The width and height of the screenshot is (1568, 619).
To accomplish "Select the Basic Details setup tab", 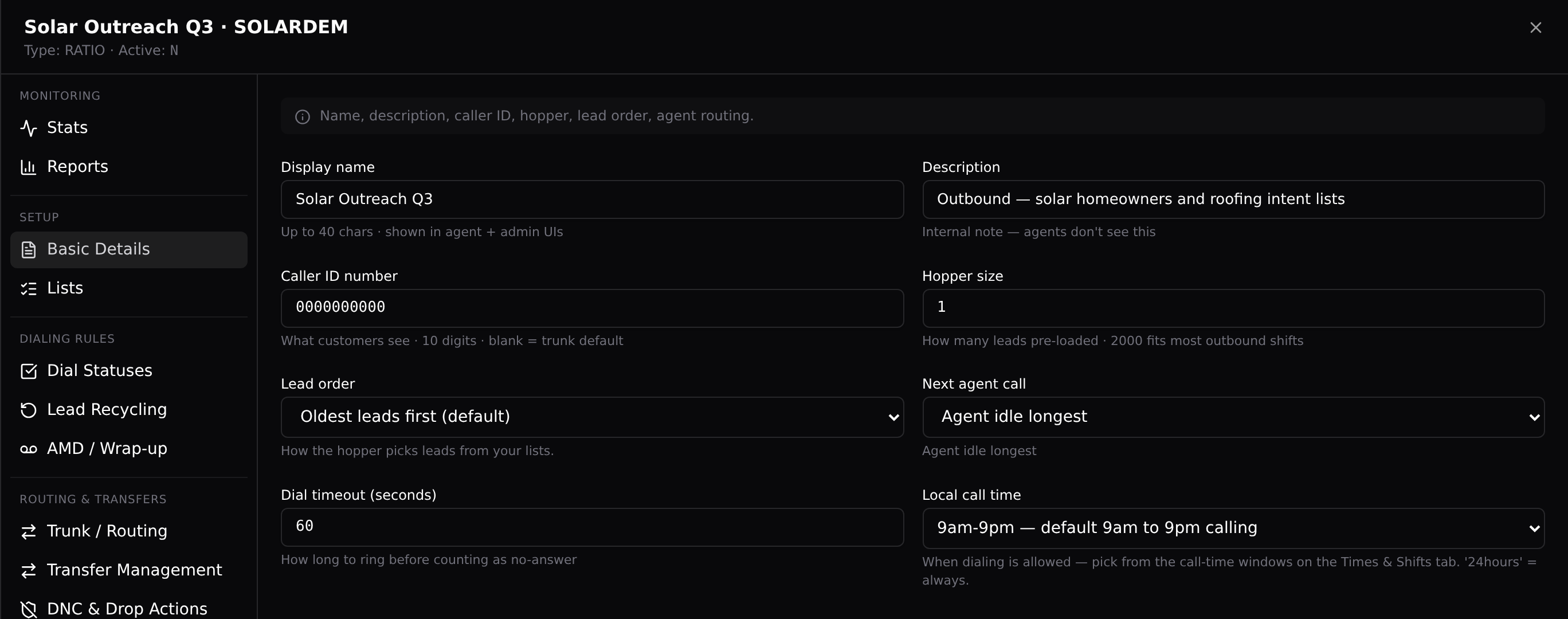I will click(x=128, y=249).
